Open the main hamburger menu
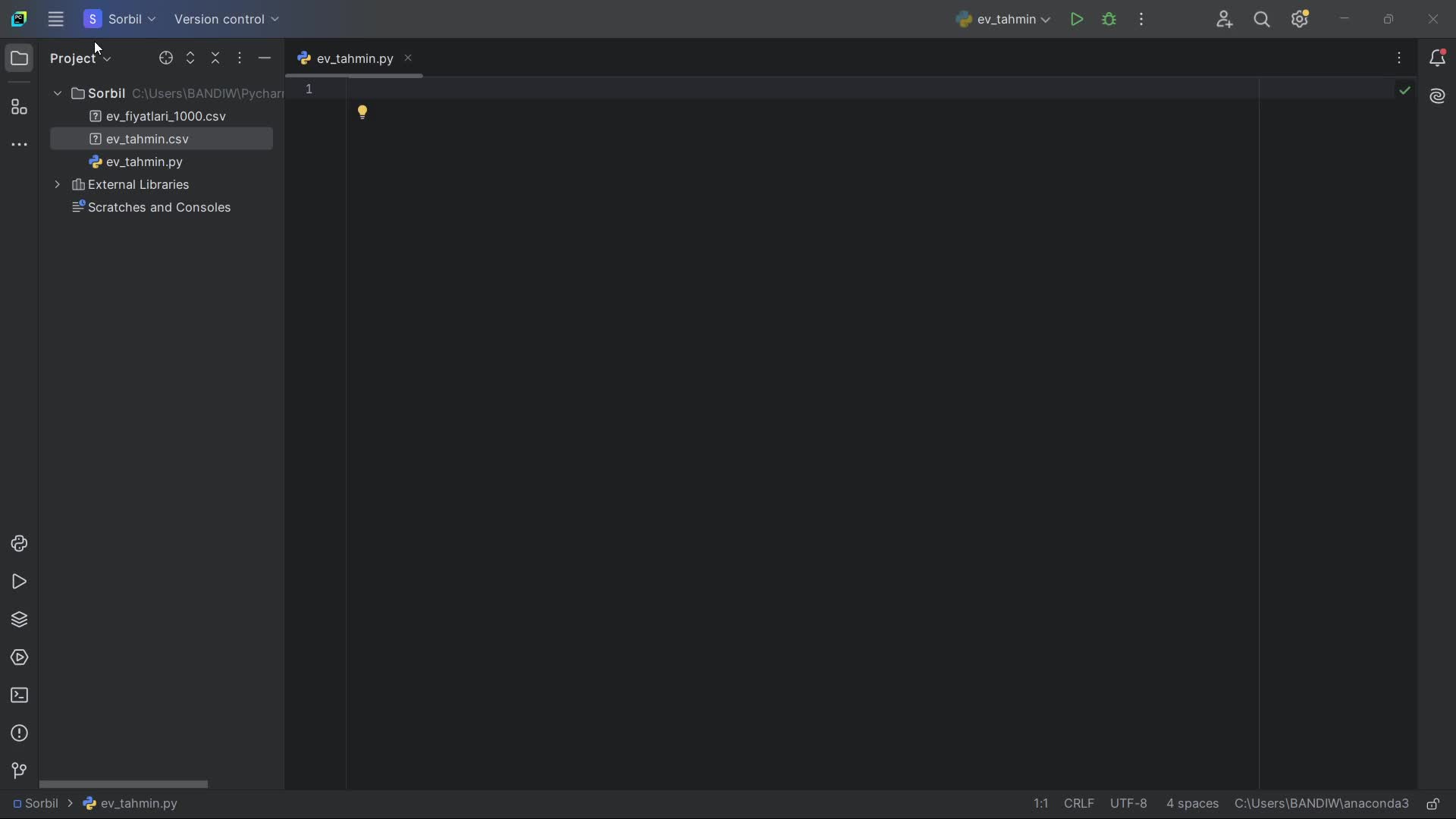1456x819 pixels. tap(55, 20)
